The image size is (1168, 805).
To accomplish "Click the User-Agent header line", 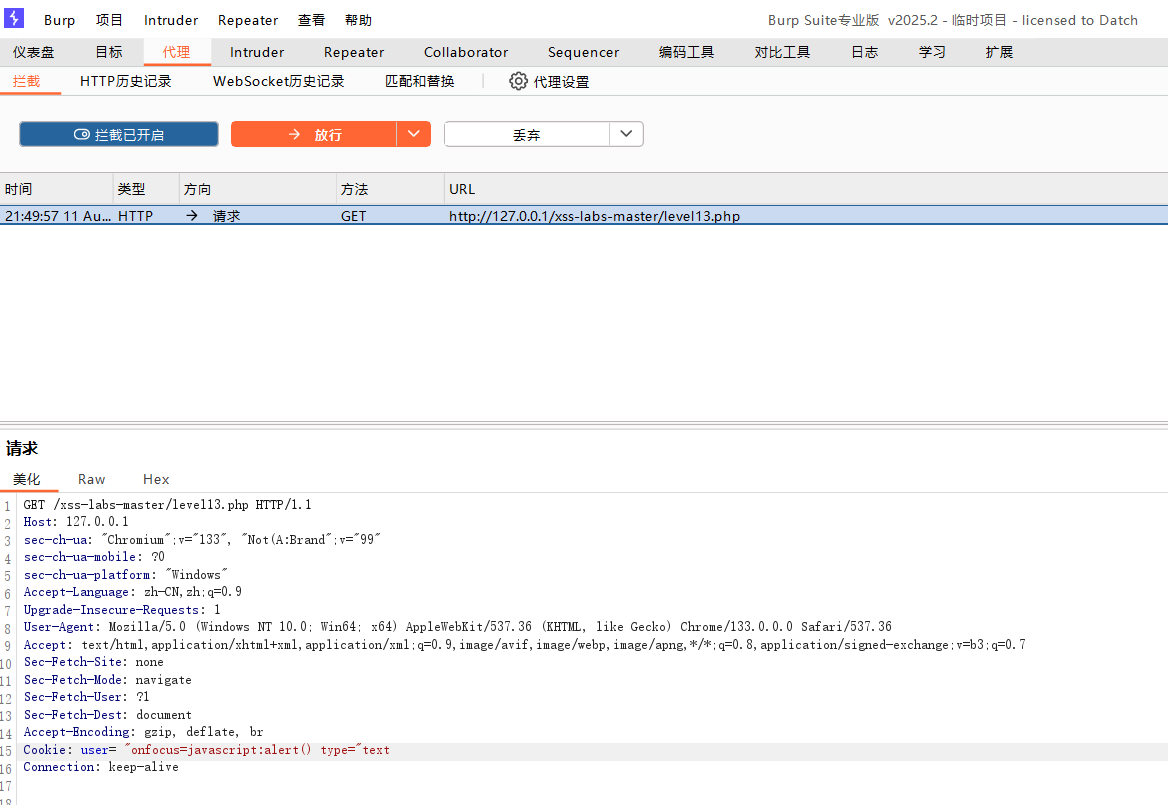I will tap(457, 627).
